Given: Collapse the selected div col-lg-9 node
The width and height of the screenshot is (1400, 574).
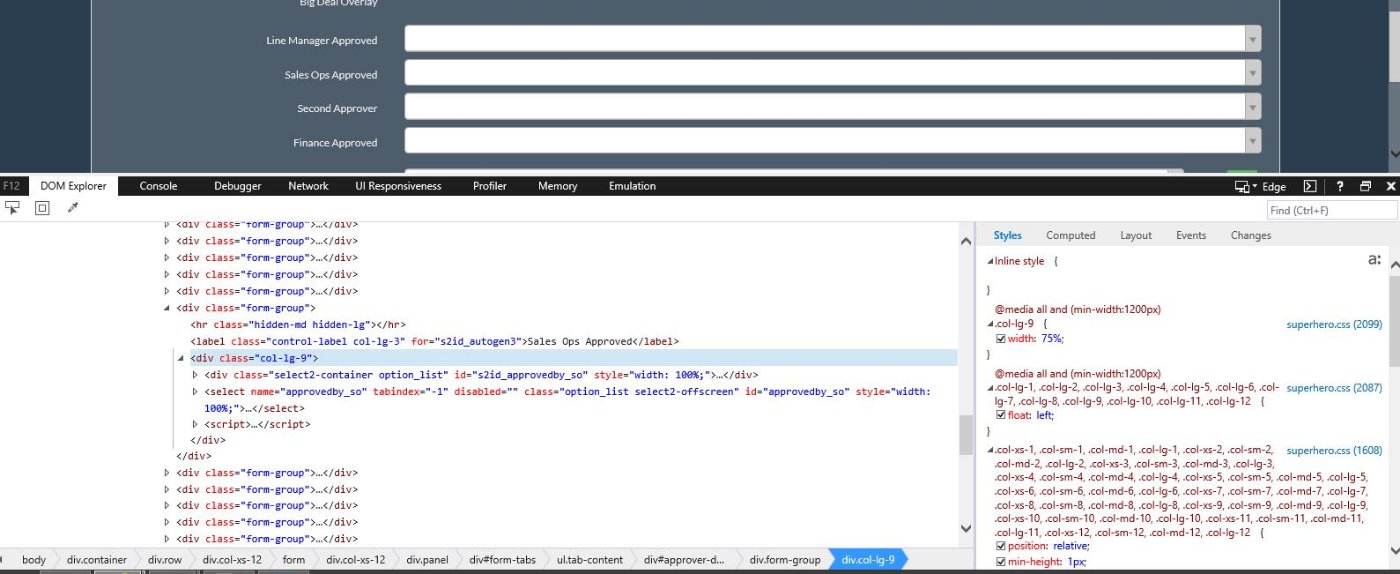Looking at the screenshot, I should click(181, 358).
